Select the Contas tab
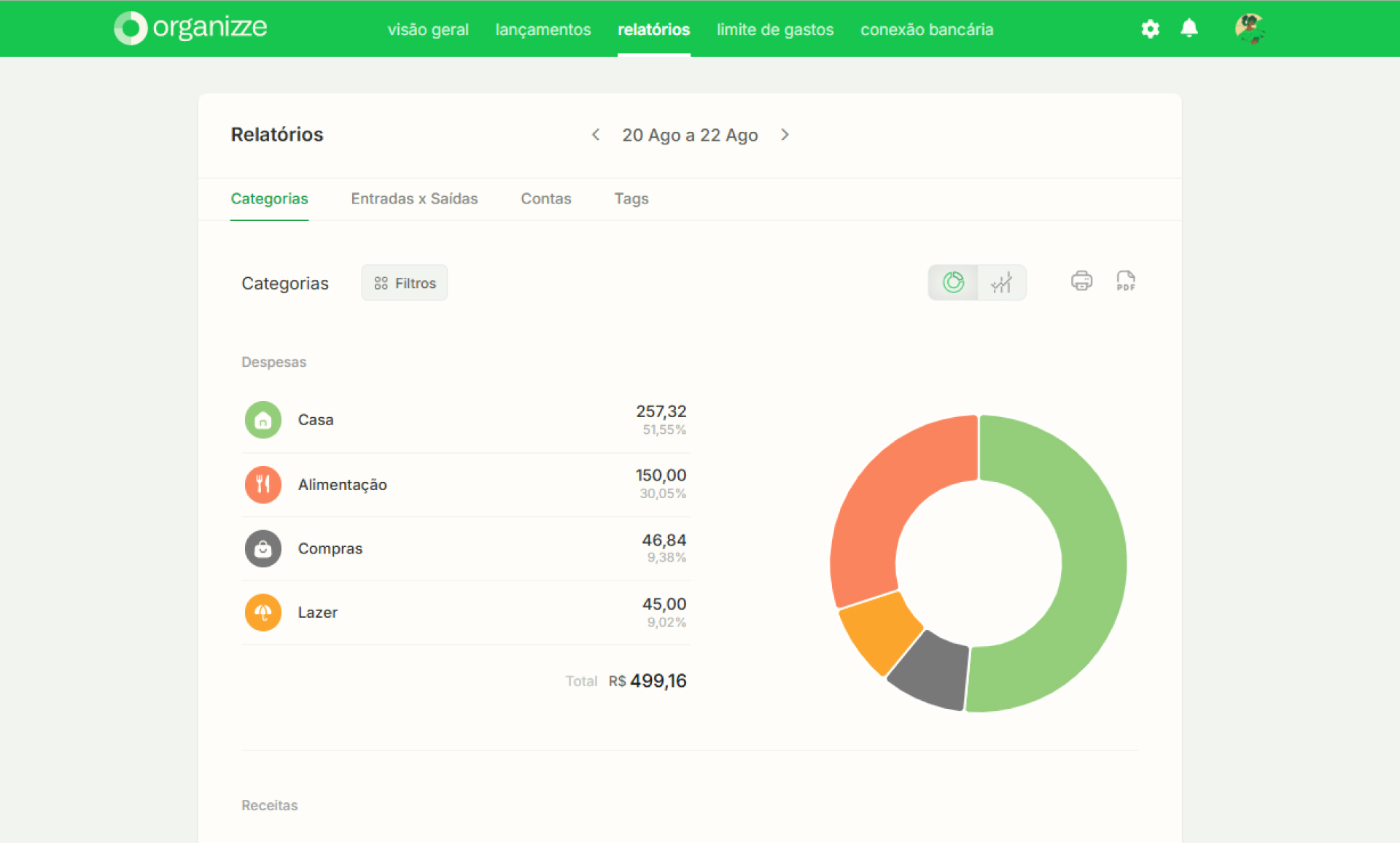The width and height of the screenshot is (1400, 843). point(546,199)
